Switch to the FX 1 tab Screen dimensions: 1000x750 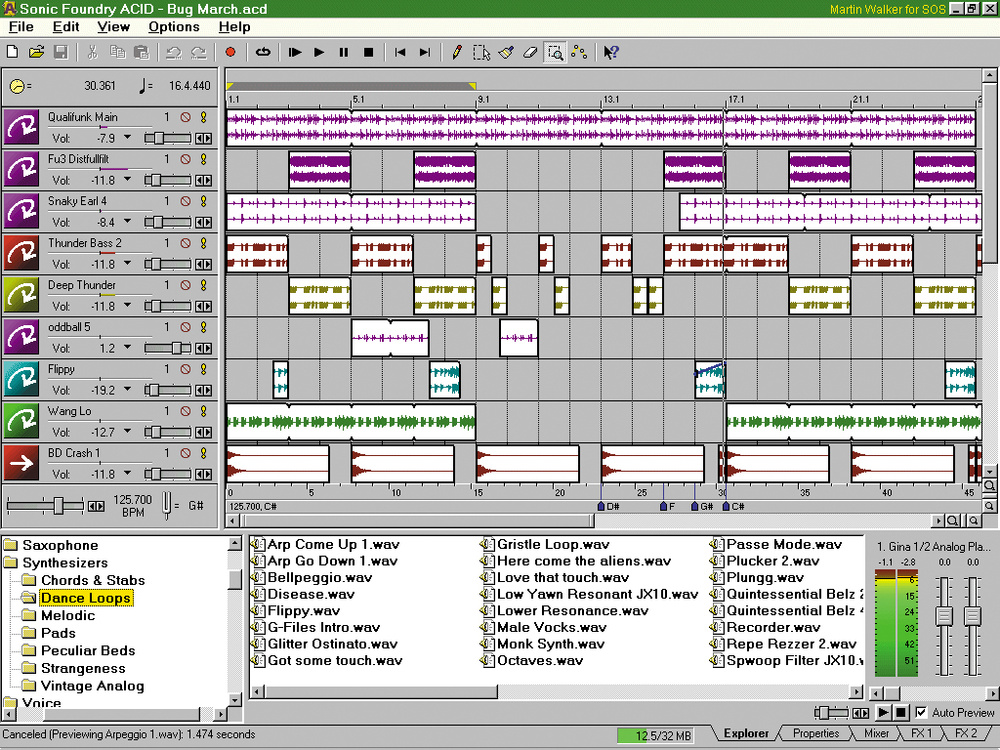click(x=922, y=733)
